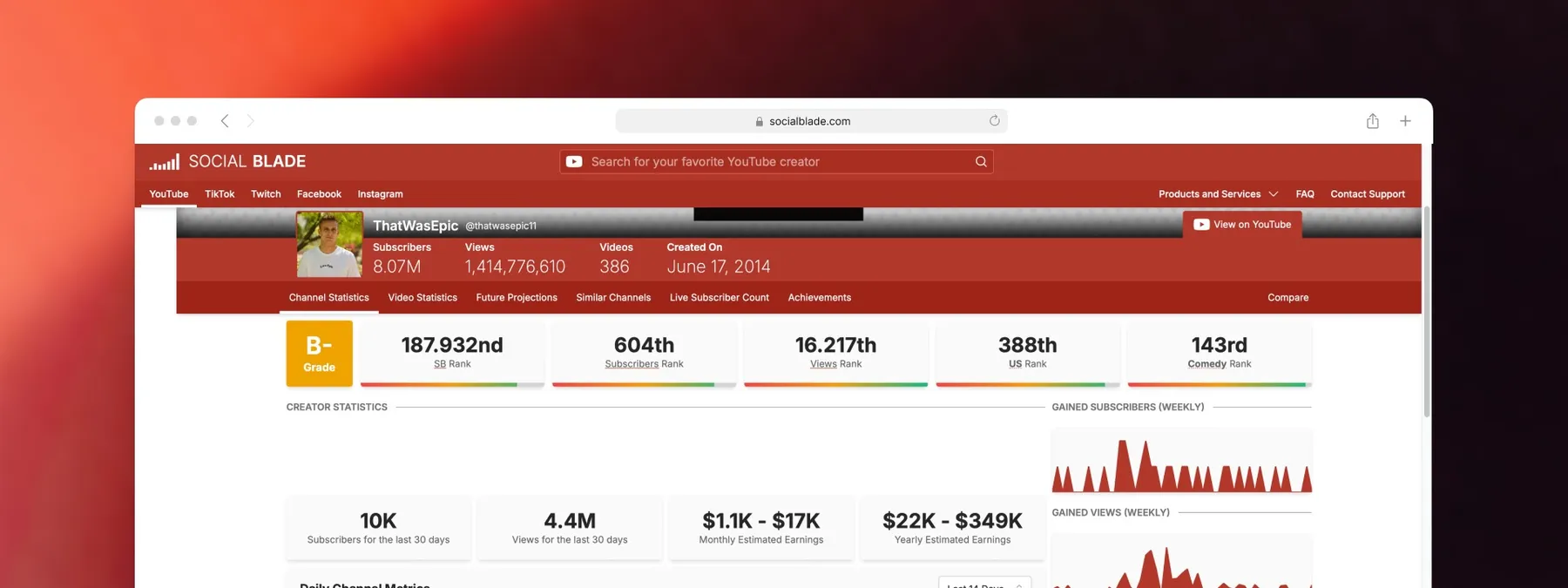Click the 143rd Comedy Rank card
This screenshot has width=1568, height=588.
click(x=1220, y=353)
